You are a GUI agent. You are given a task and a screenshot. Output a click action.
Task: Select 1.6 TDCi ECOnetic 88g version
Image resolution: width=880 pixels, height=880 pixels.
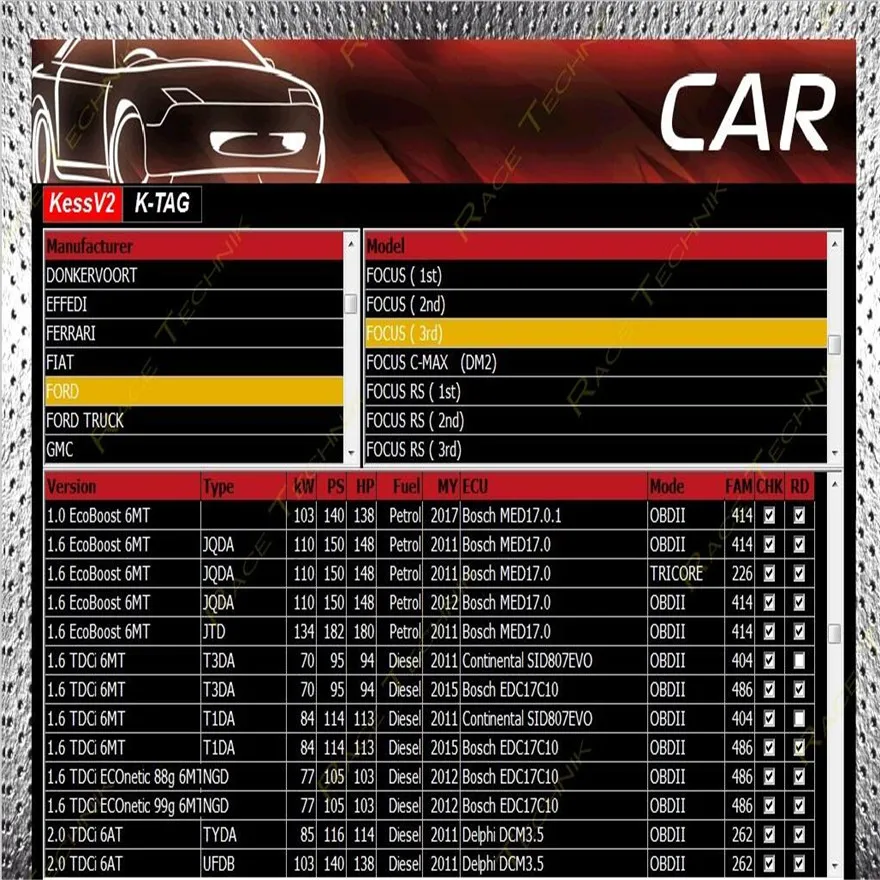122,777
